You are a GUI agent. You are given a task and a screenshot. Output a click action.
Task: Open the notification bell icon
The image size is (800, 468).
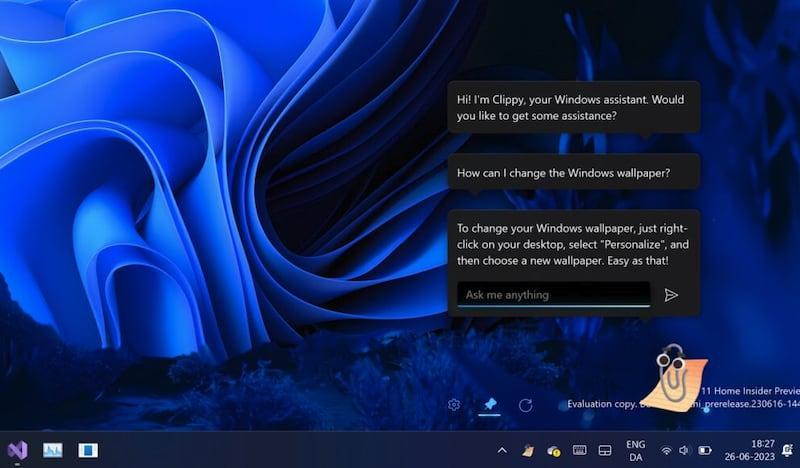point(787,450)
